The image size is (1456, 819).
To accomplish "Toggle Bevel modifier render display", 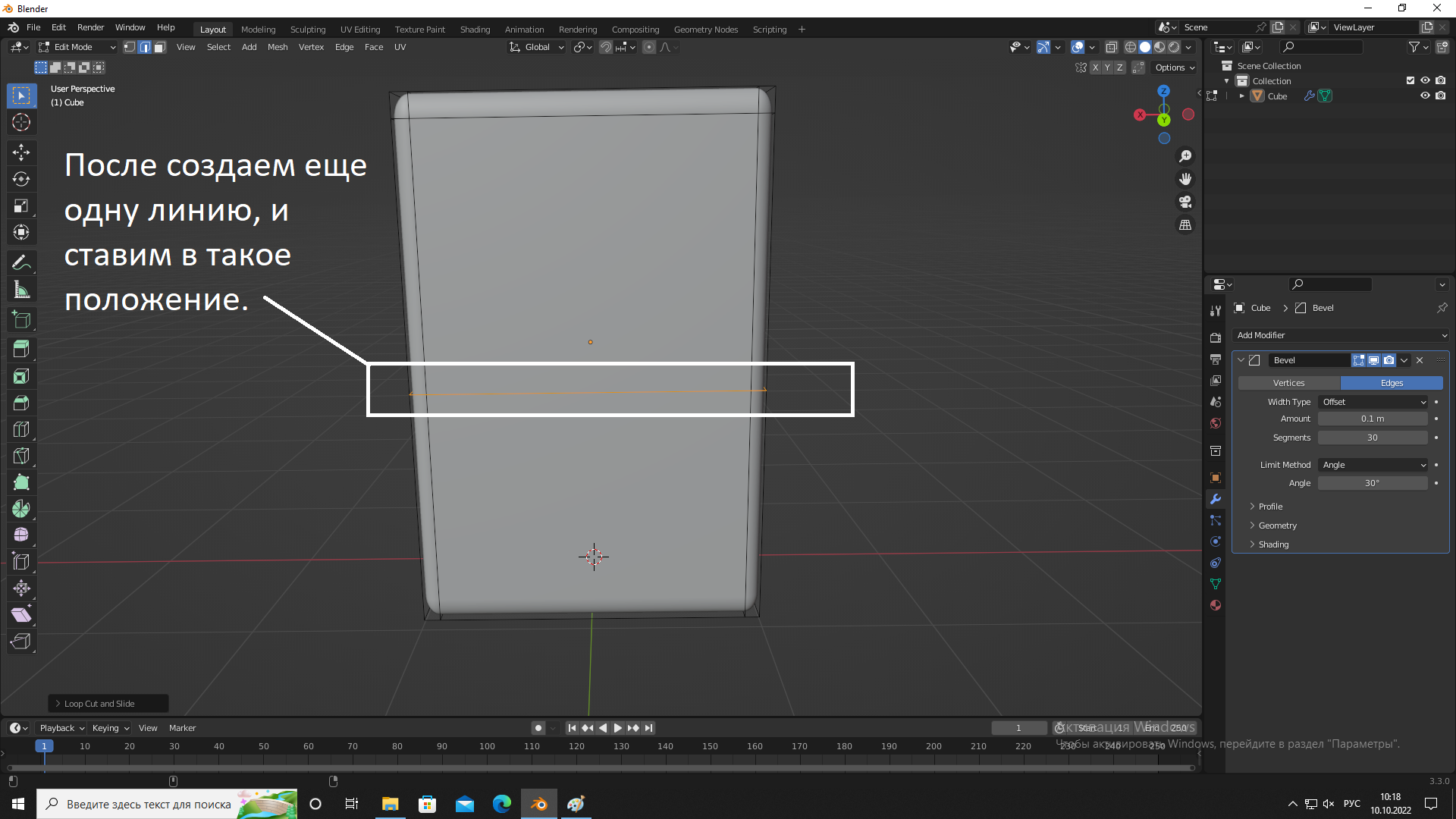I will tap(1389, 360).
